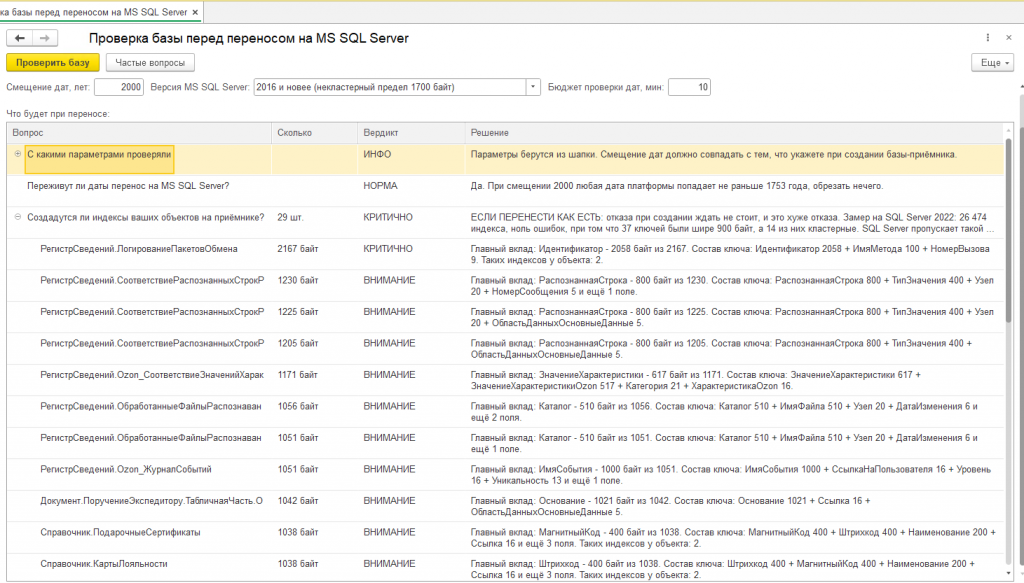This screenshot has width=1024, height=583.
Task: Click the Проверить базу button
Action: click(x=52, y=63)
